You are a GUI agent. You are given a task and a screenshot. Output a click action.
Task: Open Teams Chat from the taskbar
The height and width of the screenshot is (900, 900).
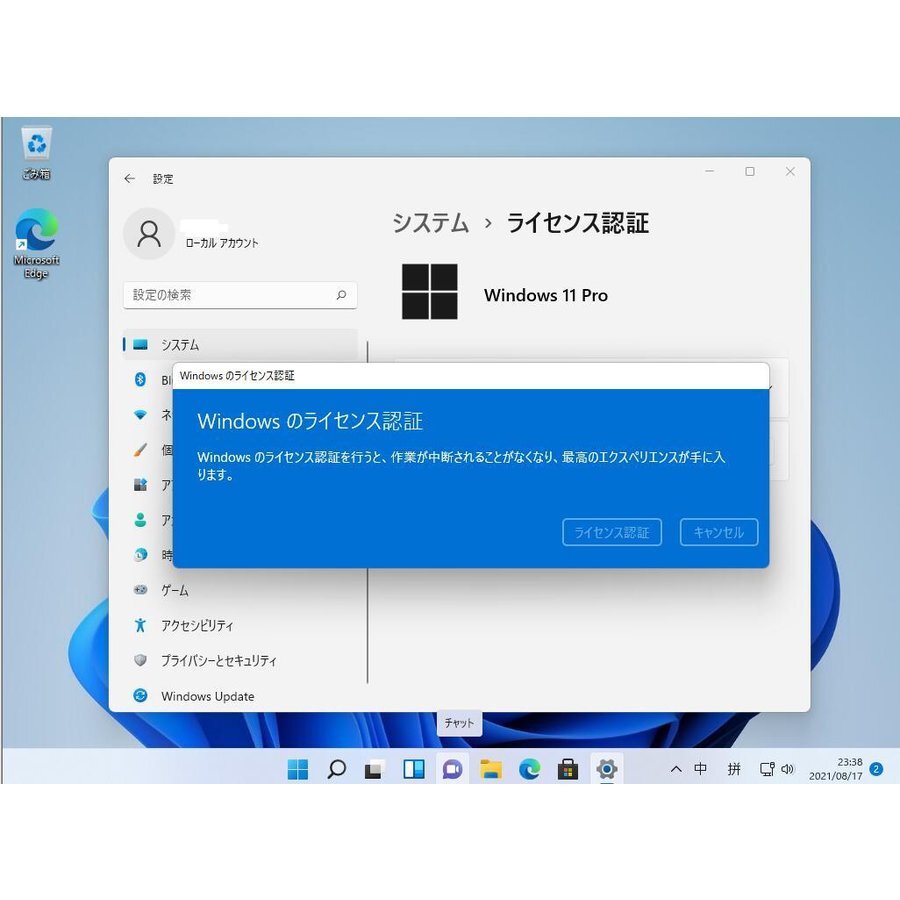pyautogui.click(x=450, y=769)
